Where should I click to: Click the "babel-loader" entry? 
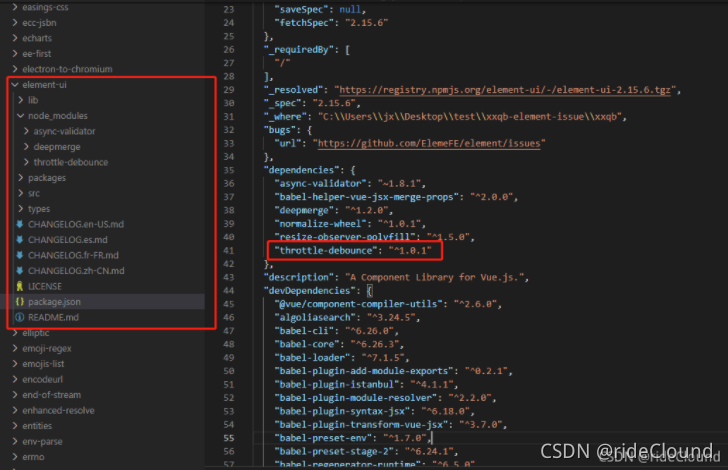pyautogui.click(x=312, y=358)
